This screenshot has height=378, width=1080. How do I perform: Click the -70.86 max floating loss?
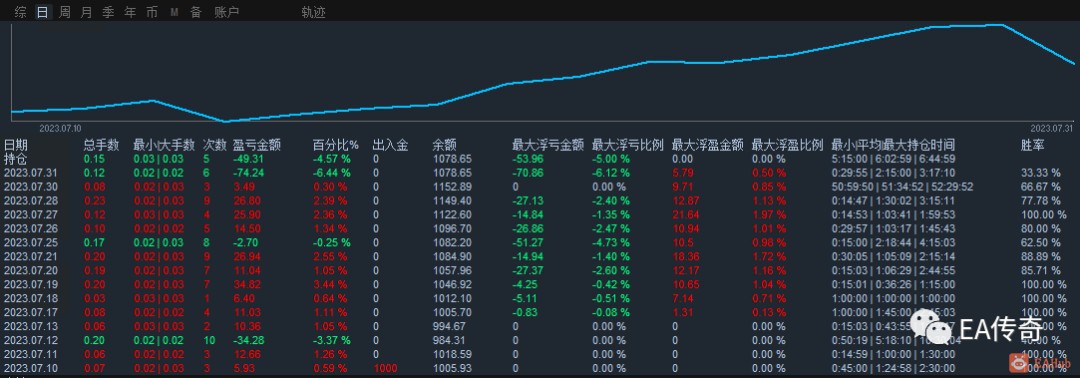tap(527, 173)
